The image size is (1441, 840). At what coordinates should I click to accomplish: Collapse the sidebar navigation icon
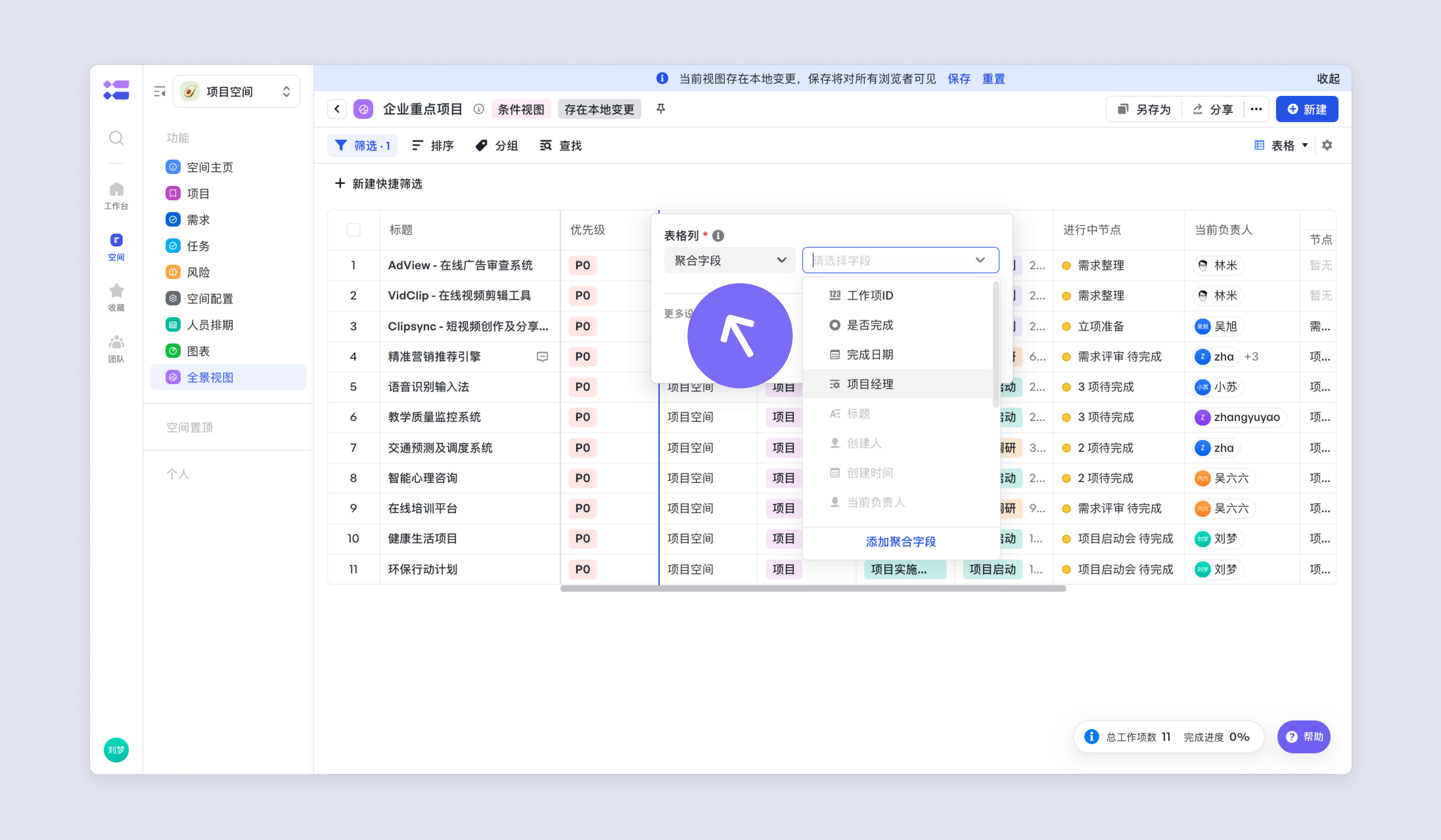(x=160, y=91)
